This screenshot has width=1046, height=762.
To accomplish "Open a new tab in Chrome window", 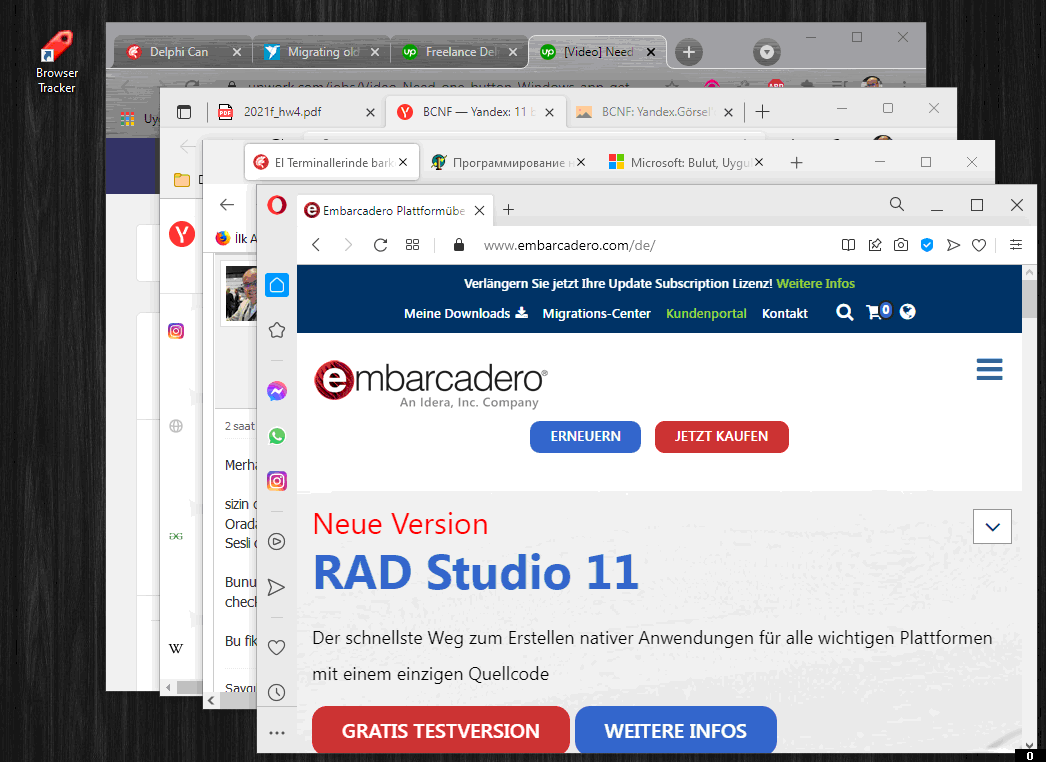I will point(688,52).
